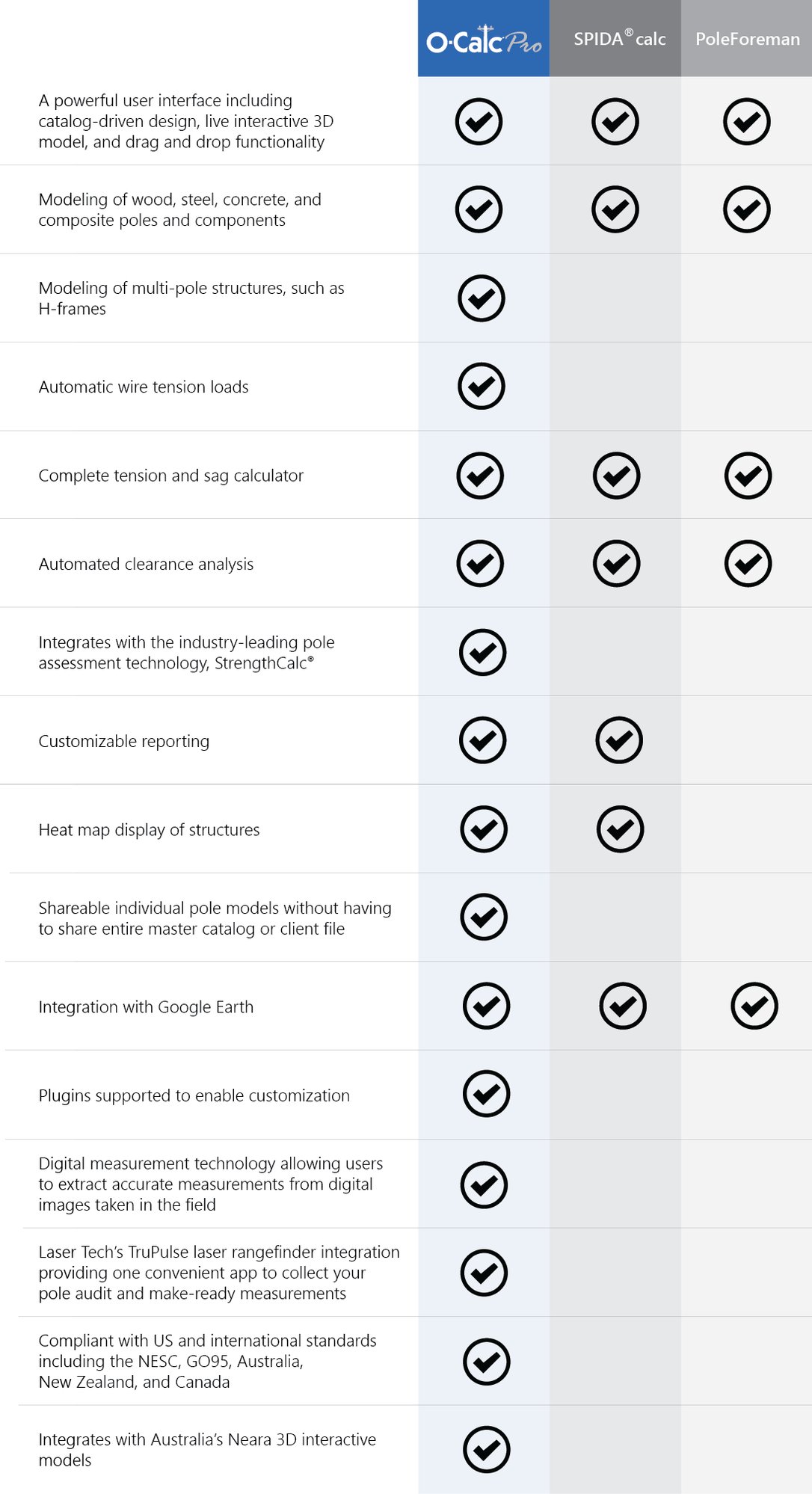
Task: Click SPIDA calc checkmark for customizable reporting
Action: [619, 740]
